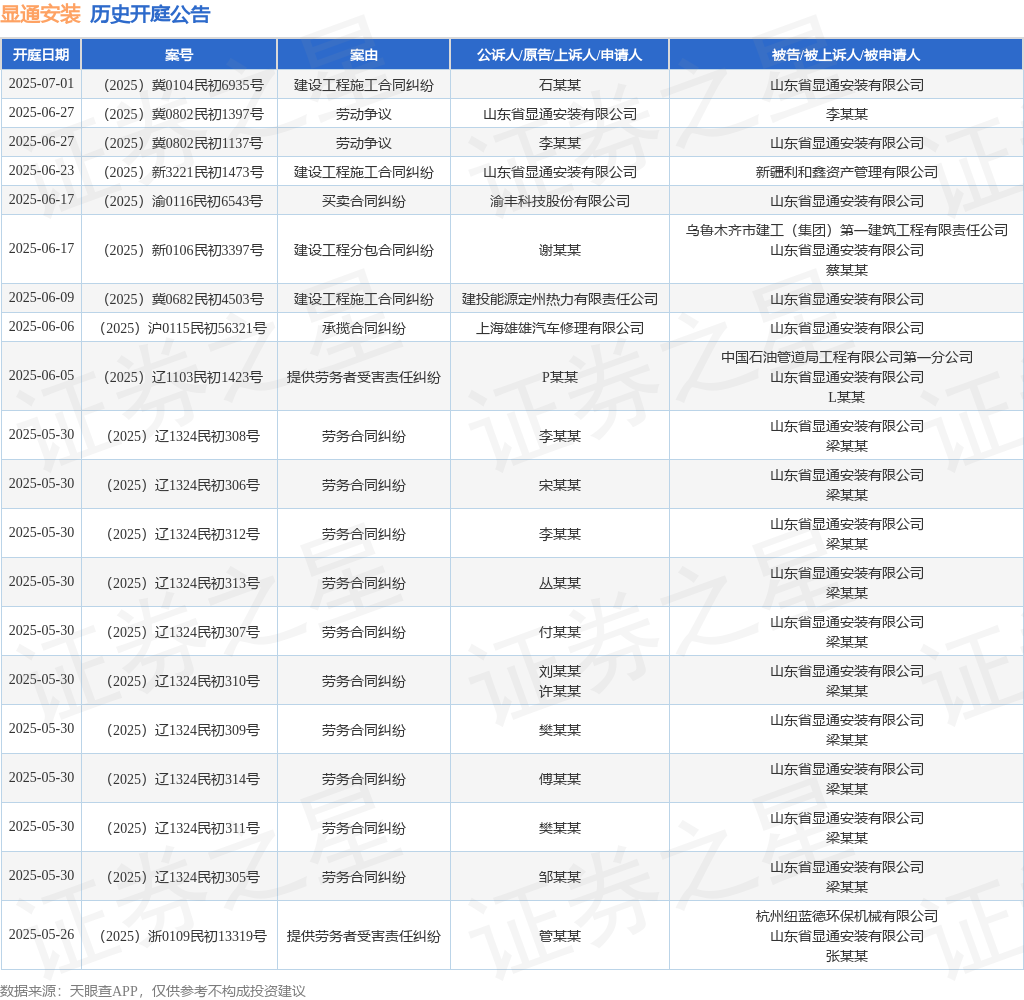
Task: Click the 承揽合同纠纷 cause cell
Action: click(x=364, y=328)
